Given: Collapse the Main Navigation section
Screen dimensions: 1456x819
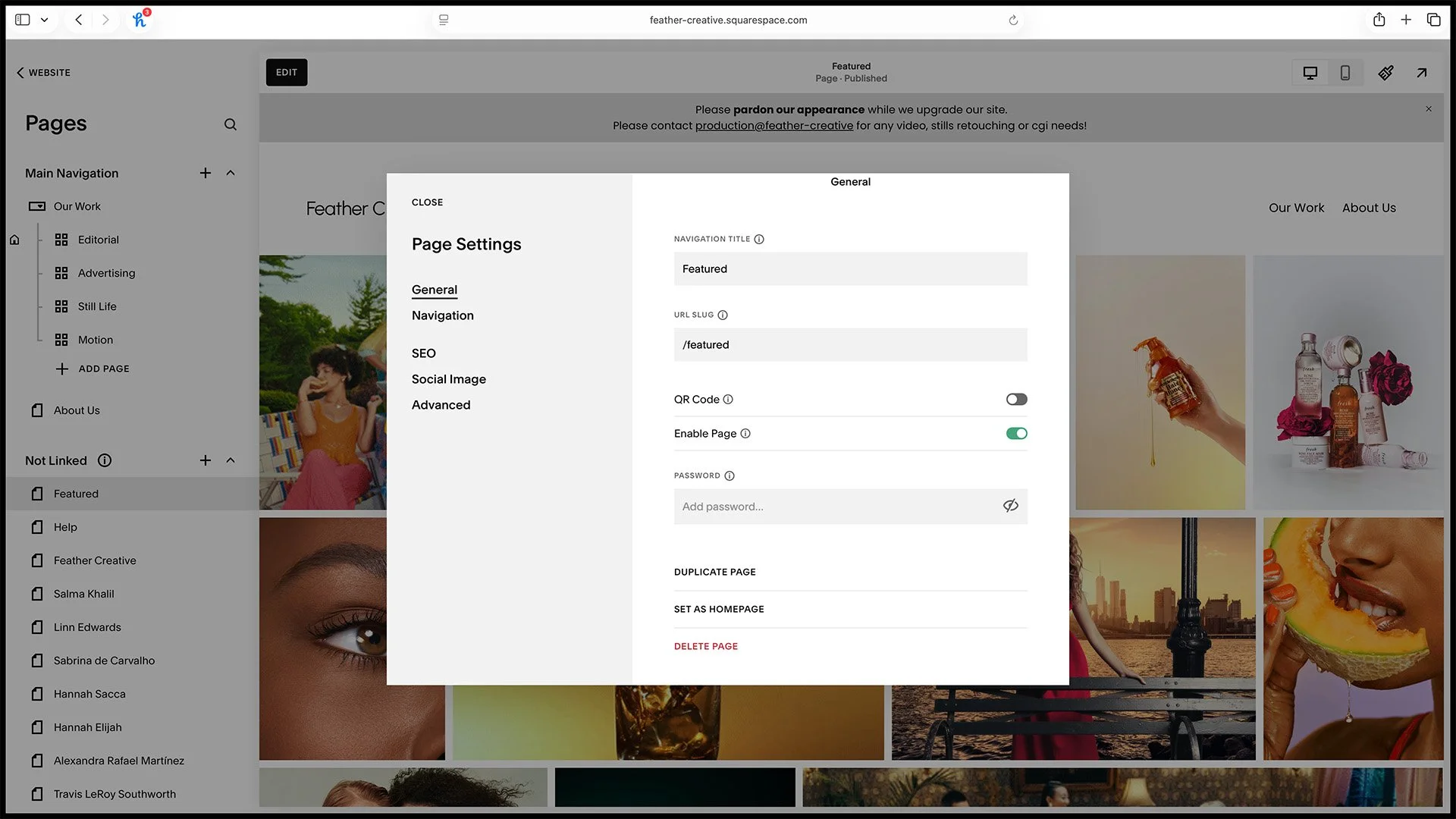Looking at the screenshot, I should (231, 173).
